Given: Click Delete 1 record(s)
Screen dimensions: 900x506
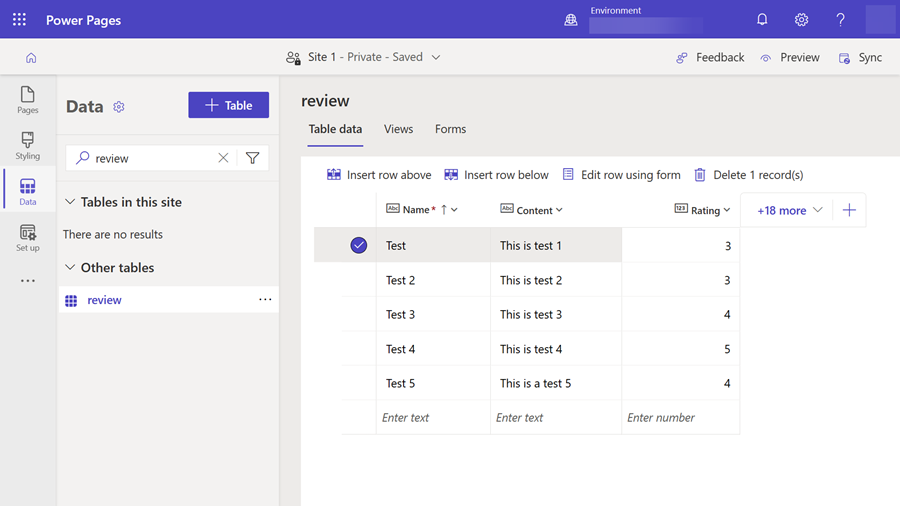Looking at the screenshot, I should [749, 175].
